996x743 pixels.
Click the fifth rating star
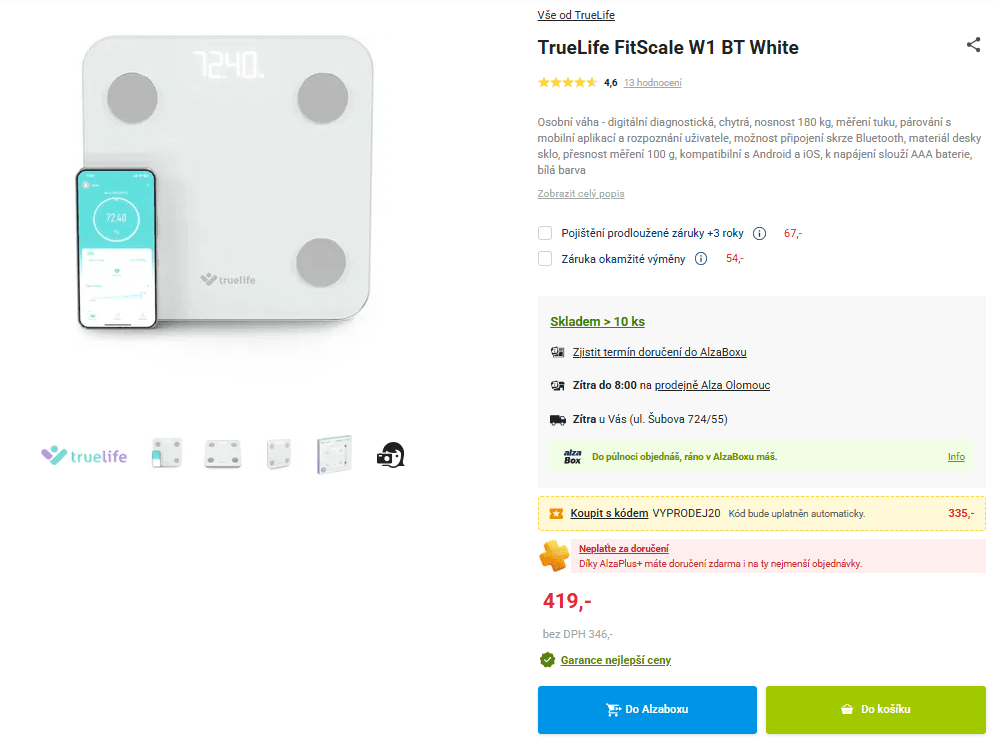pos(591,82)
